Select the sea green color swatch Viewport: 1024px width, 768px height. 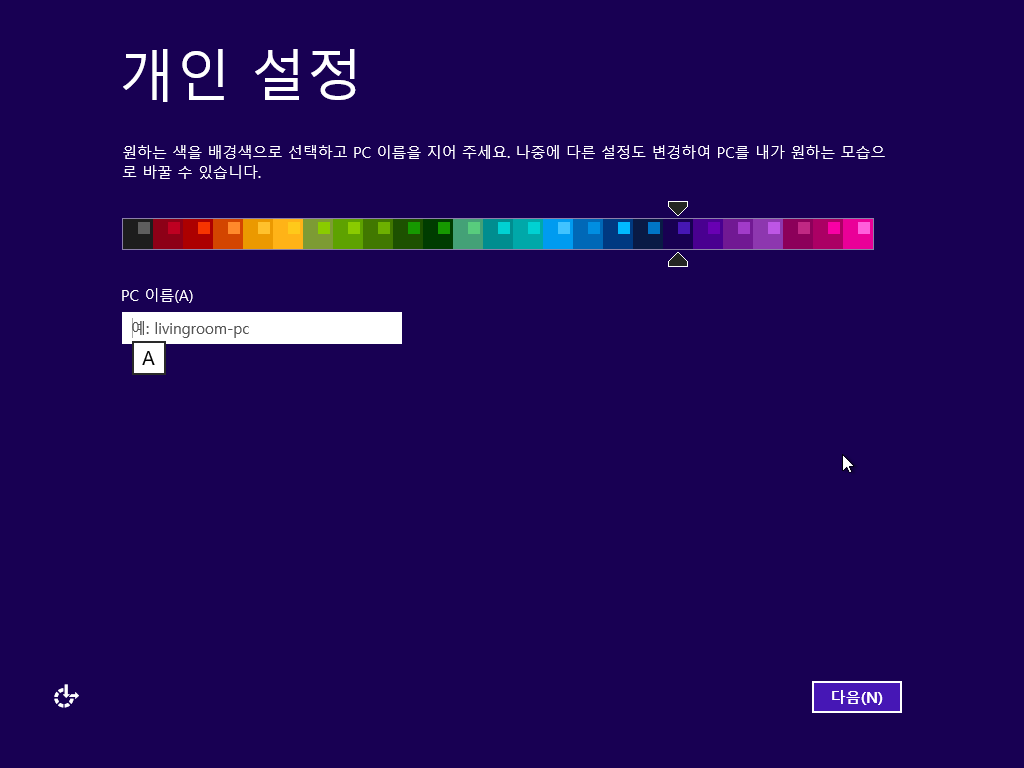pyautogui.click(x=468, y=234)
